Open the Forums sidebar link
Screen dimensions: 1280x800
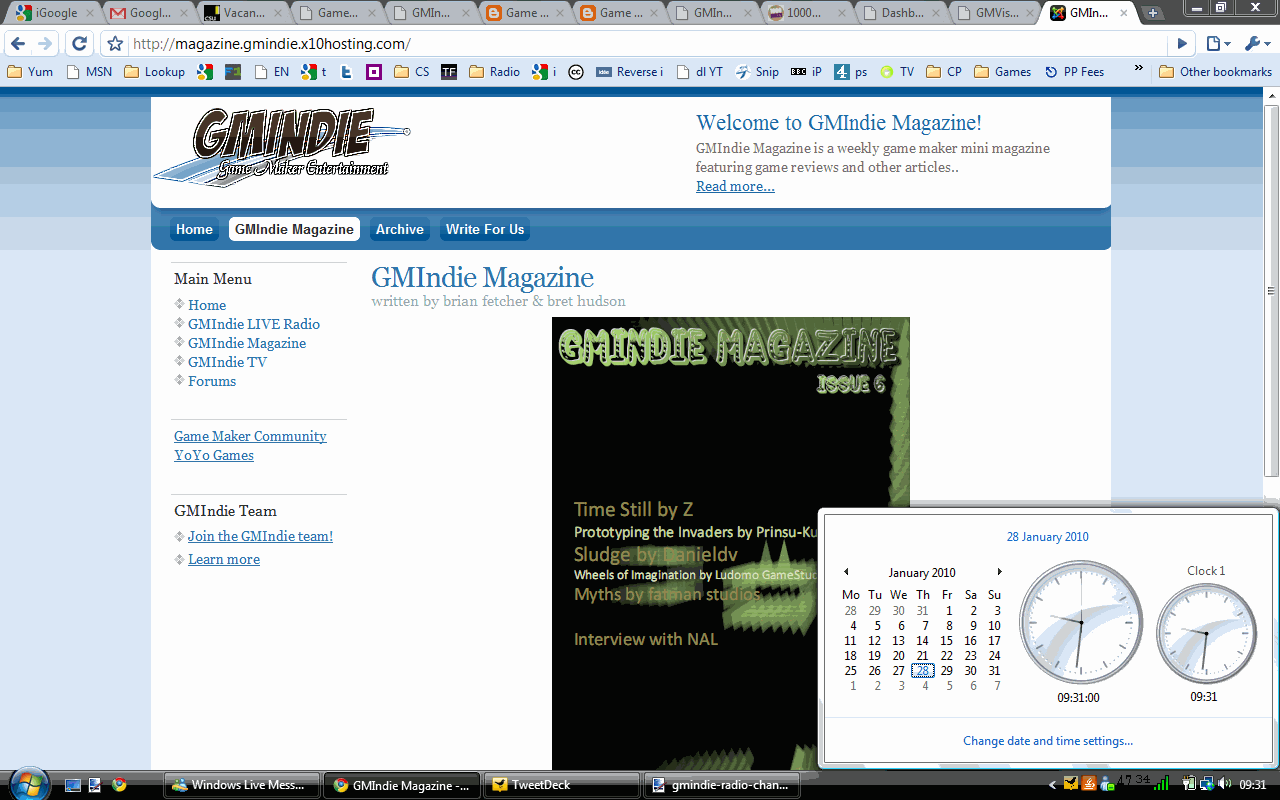(x=212, y=381)
